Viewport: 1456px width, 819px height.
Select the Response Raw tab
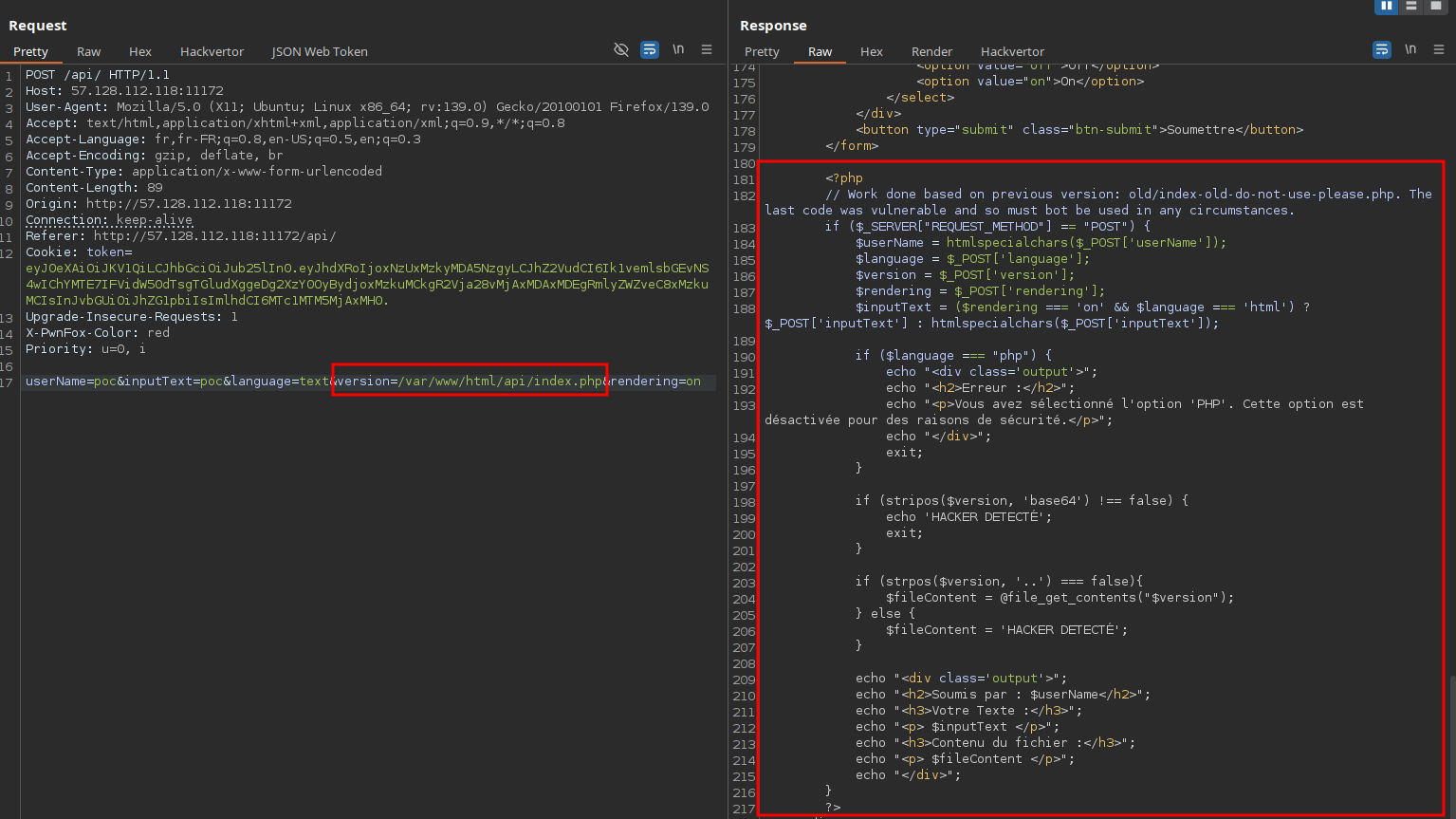click(820, 51)
